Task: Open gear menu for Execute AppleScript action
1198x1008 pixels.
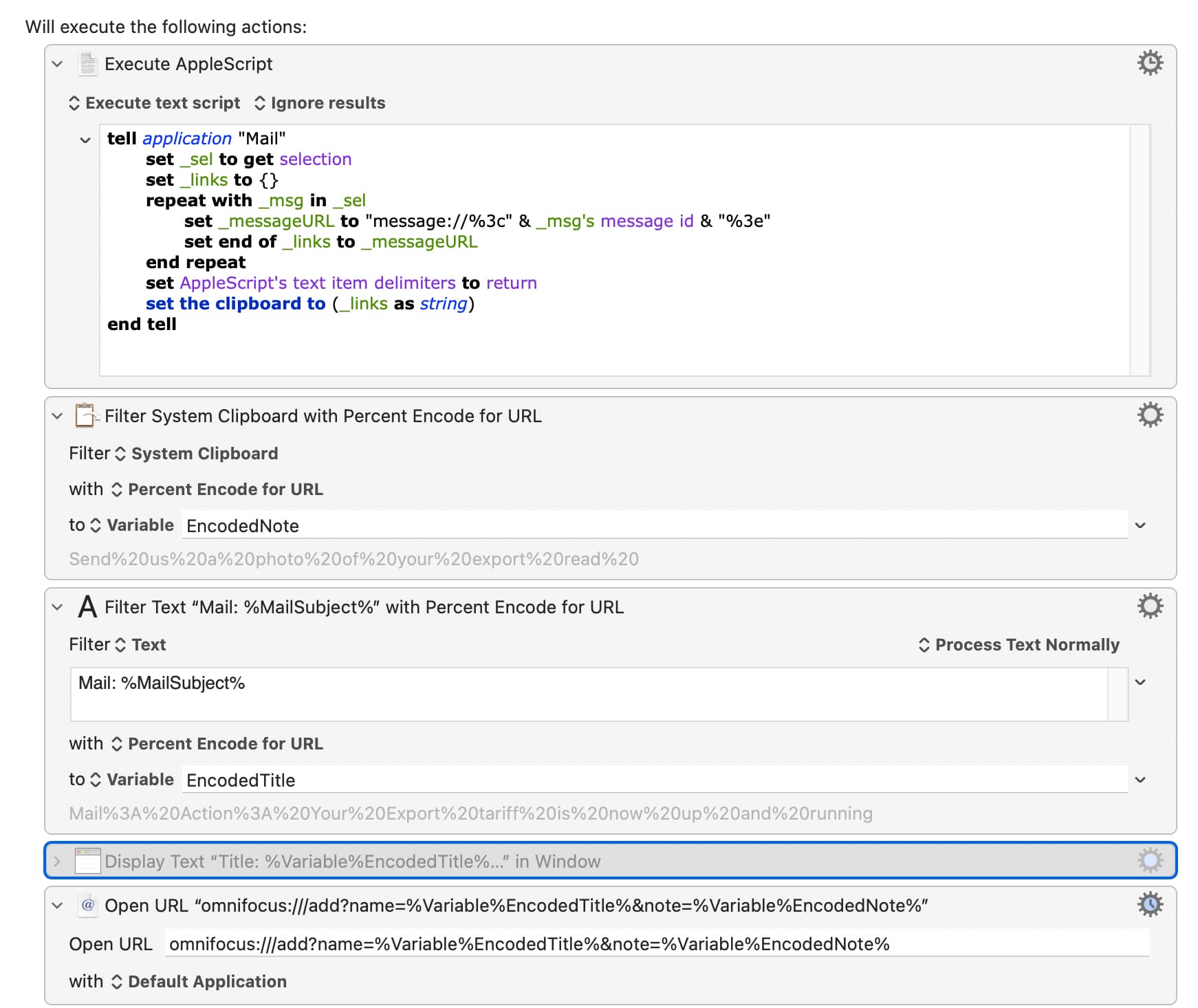Action: point(1150,63)
